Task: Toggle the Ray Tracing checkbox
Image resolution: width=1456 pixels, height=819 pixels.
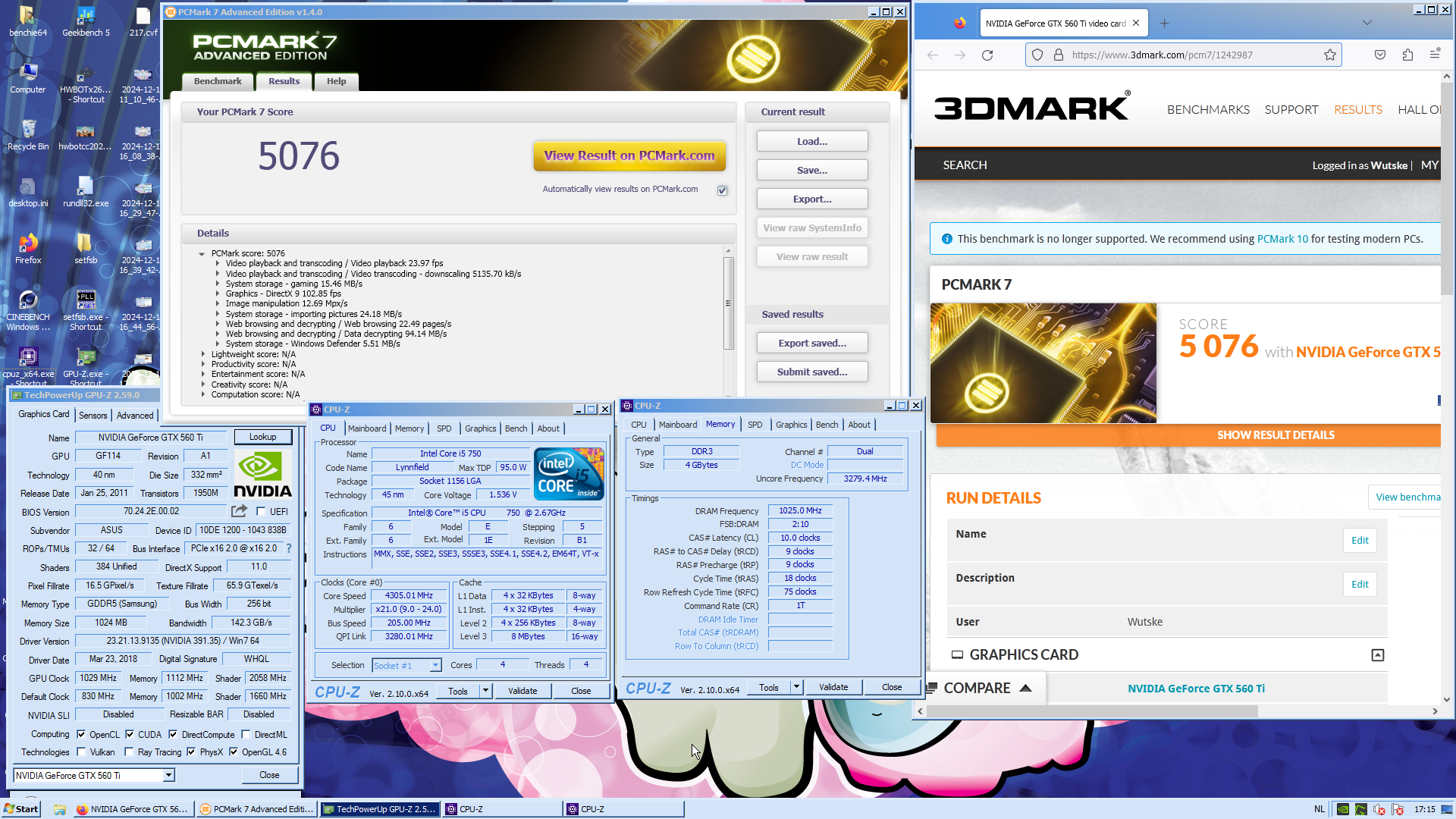Action: point(130,752)
